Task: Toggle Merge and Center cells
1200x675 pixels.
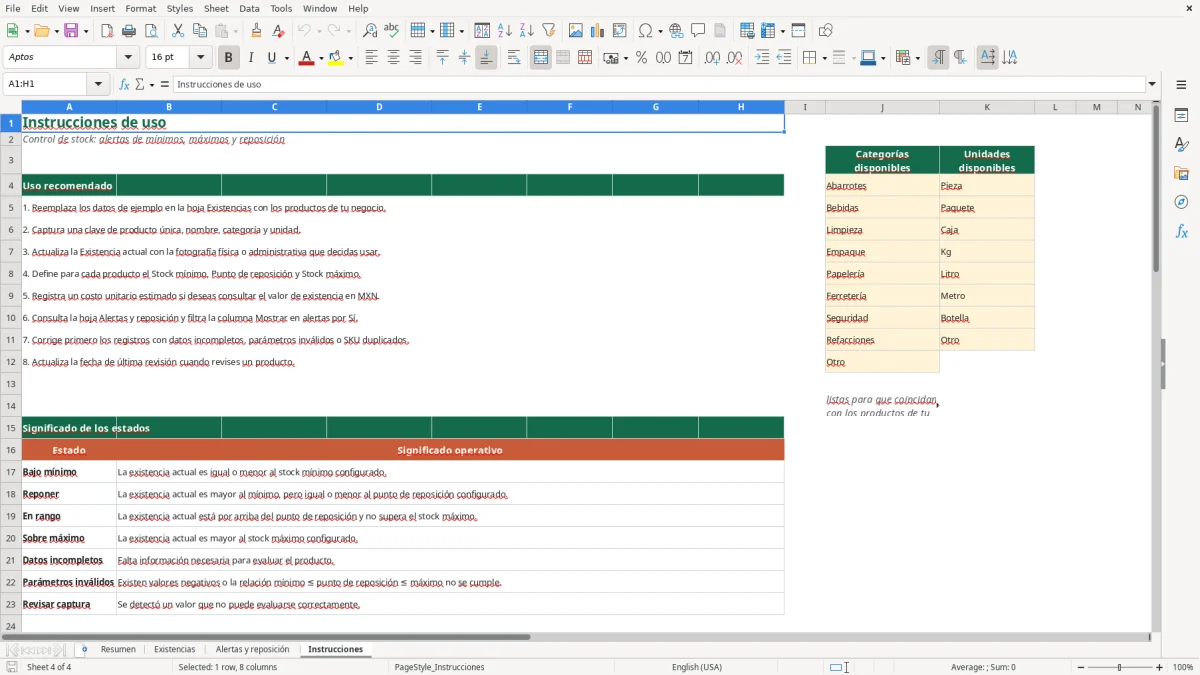Action: point(541,58)
